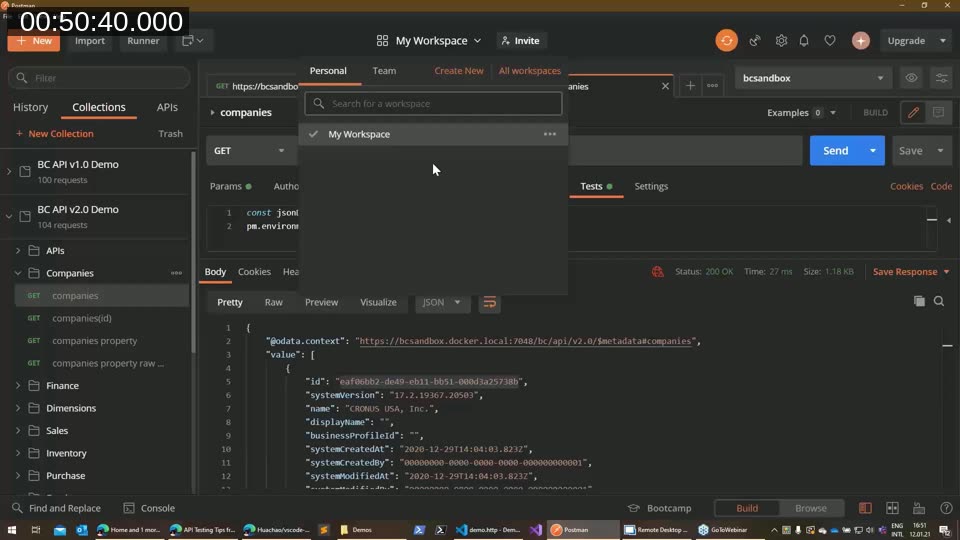Close the open request tab
960x540 pixels.
(665, 86)
